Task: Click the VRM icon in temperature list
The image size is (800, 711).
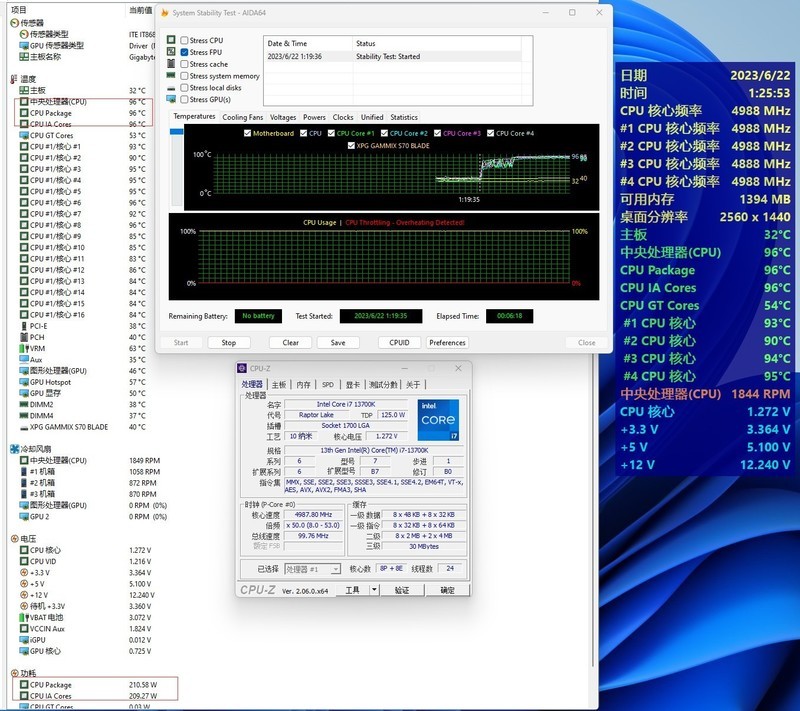Action: pyautogui.click(x=23, y=348)
